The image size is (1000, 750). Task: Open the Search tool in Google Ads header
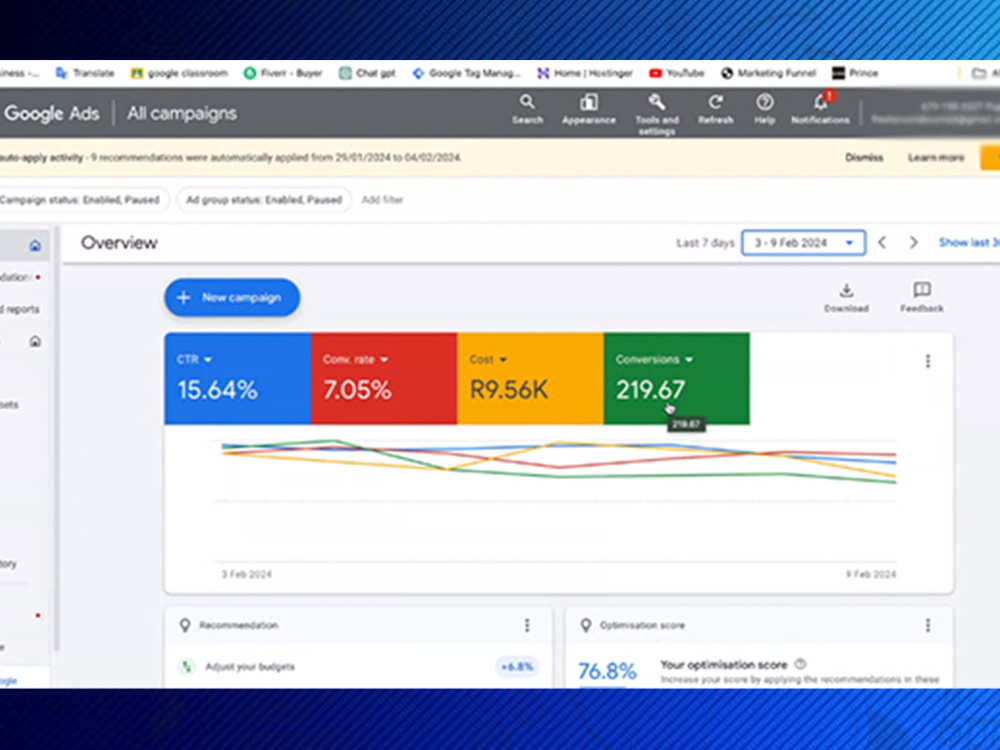pos(527,109)
